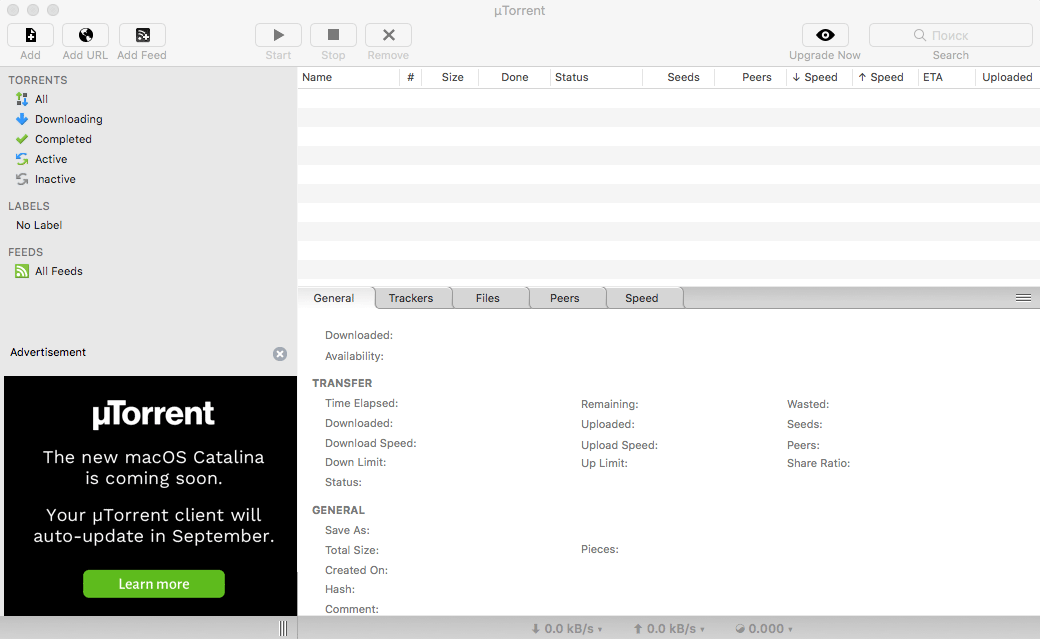Image resolution: width=1040 pixels, height=639 pixels.
Task: Click the Remove X toolbar button
Action: tap(389, 35)
